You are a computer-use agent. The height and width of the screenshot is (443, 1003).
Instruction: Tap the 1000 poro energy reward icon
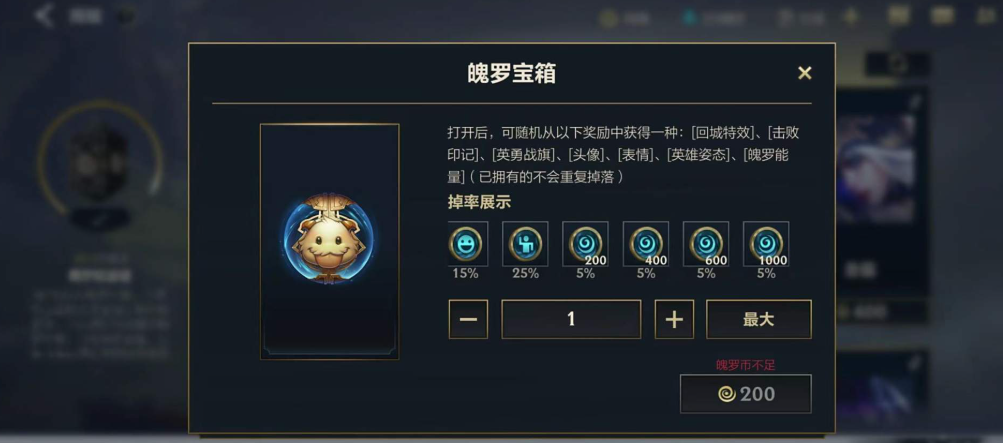[766, 244]
